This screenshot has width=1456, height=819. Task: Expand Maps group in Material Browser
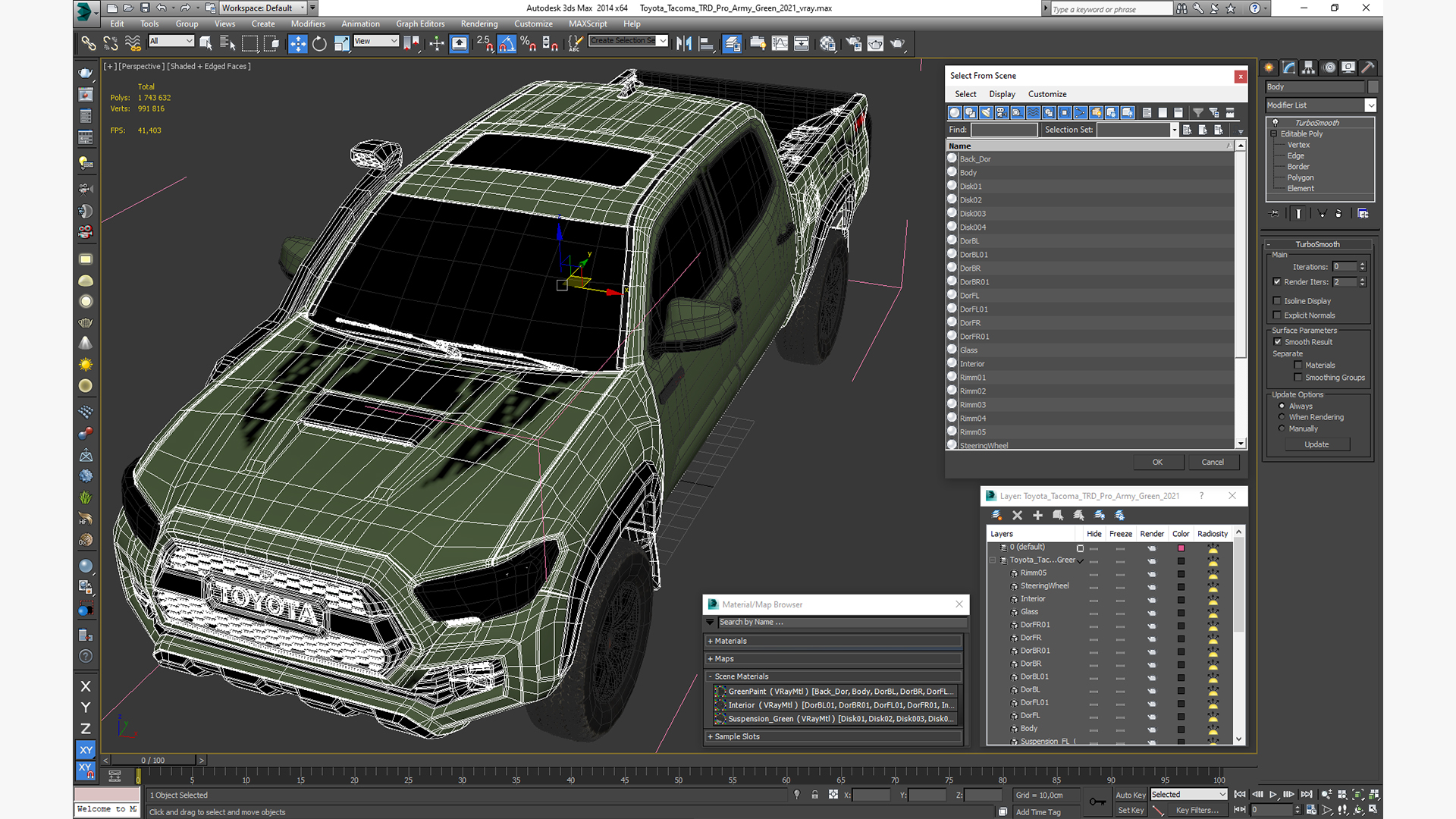(834, 659)
